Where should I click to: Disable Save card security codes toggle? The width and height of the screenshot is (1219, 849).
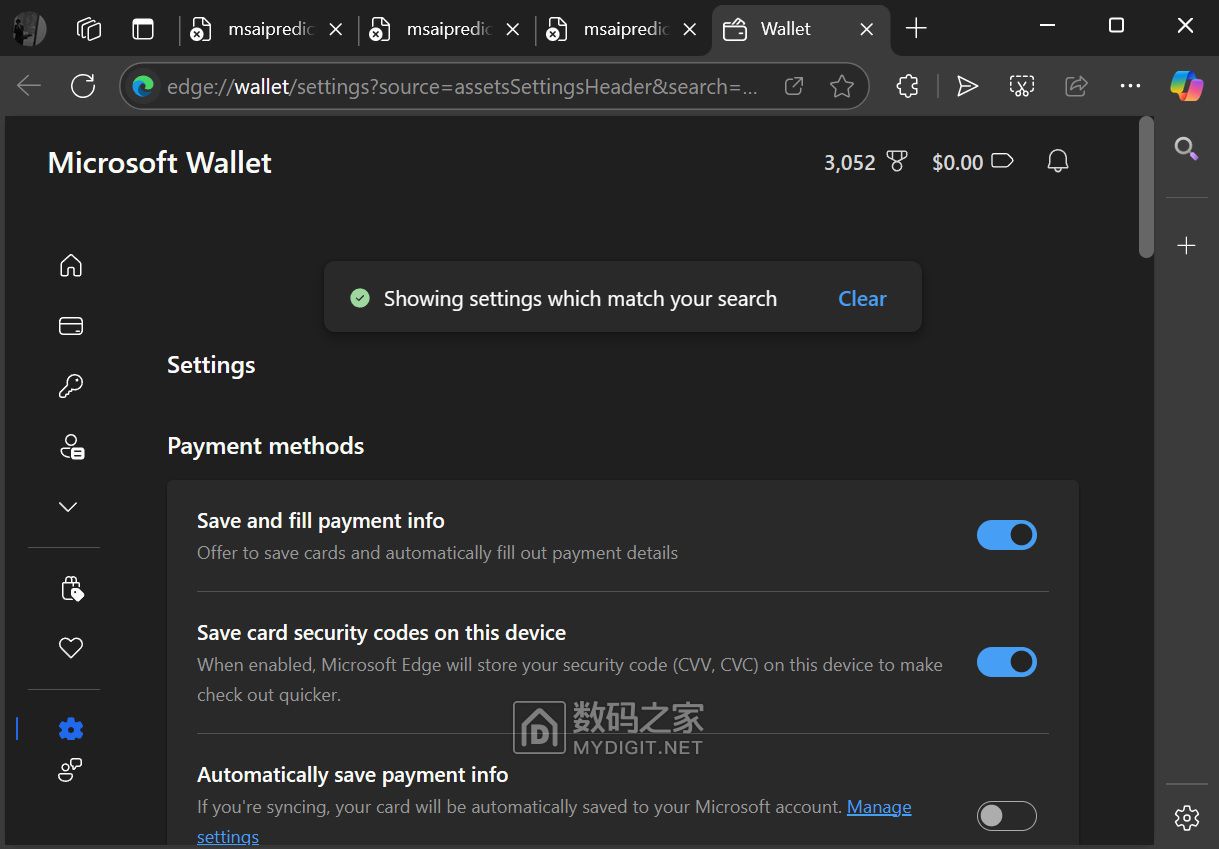coord(1007,662)
